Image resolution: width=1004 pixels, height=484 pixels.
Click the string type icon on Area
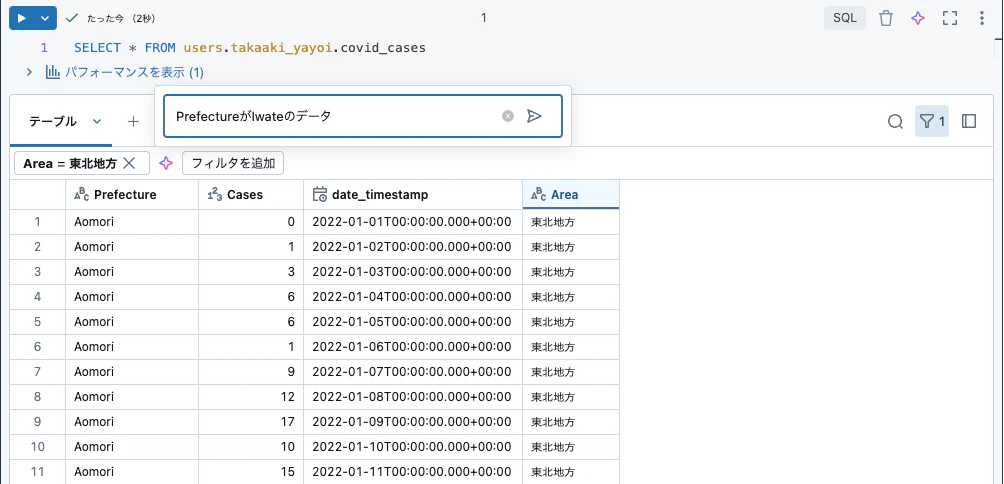coord(539,195)
